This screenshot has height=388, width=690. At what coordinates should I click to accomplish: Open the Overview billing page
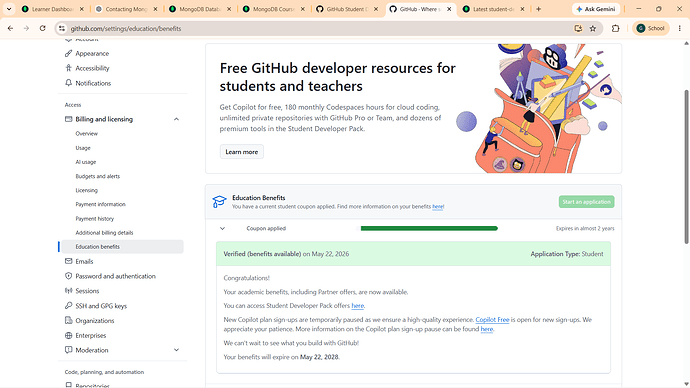point(86,133)
